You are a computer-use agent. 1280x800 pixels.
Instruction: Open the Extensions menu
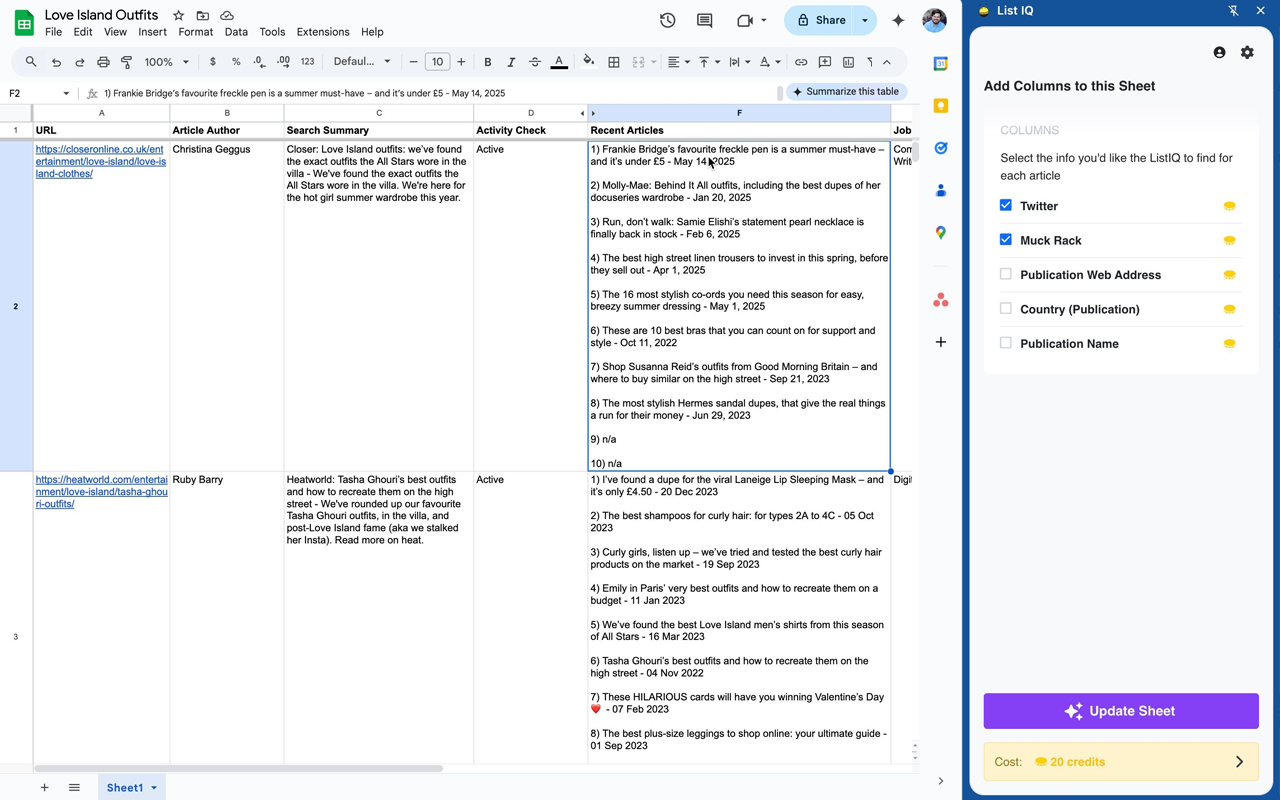click(323, 32)
